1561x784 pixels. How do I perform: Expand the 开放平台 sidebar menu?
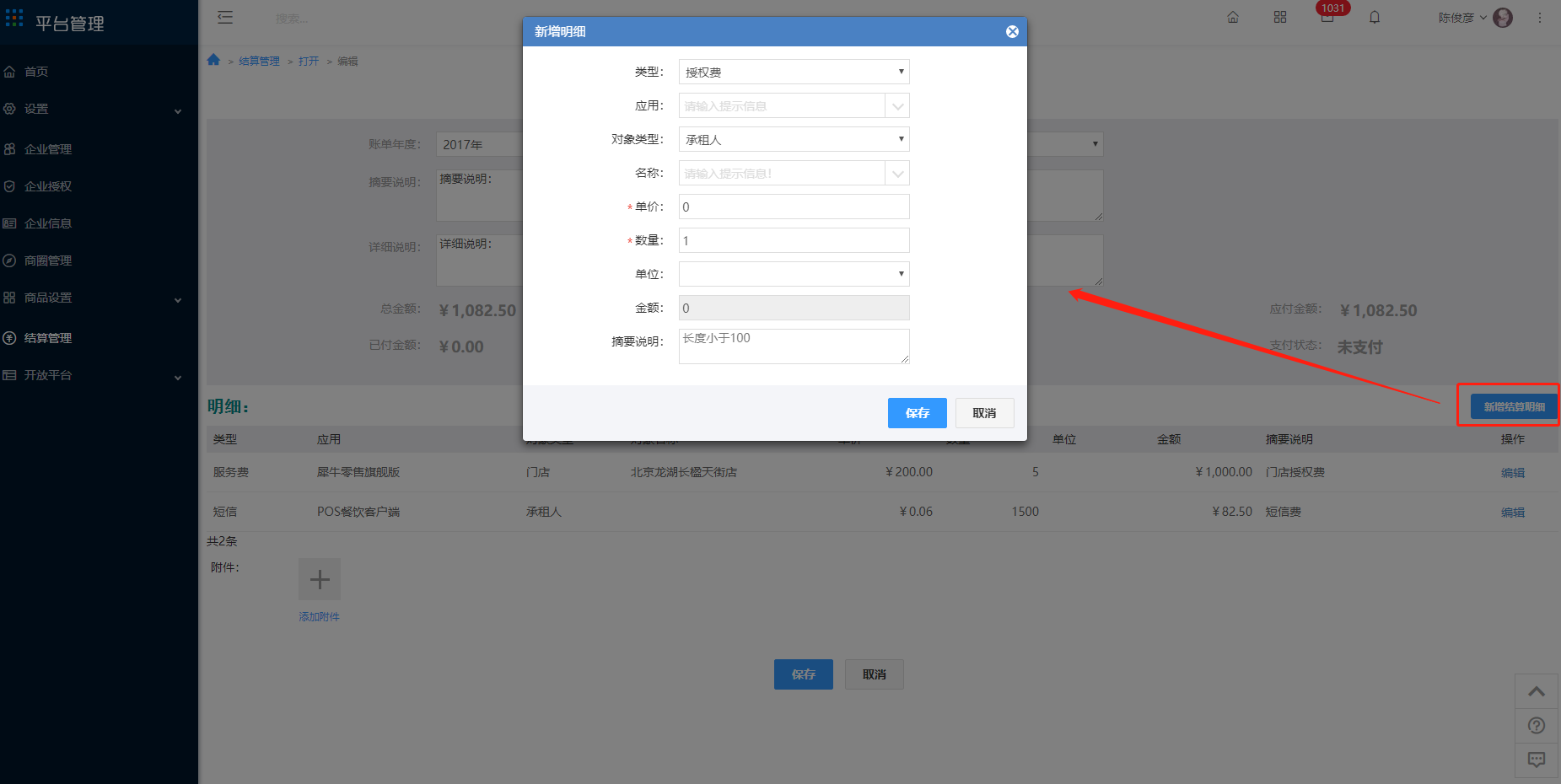pyautogui.click(x=99, y=375)
